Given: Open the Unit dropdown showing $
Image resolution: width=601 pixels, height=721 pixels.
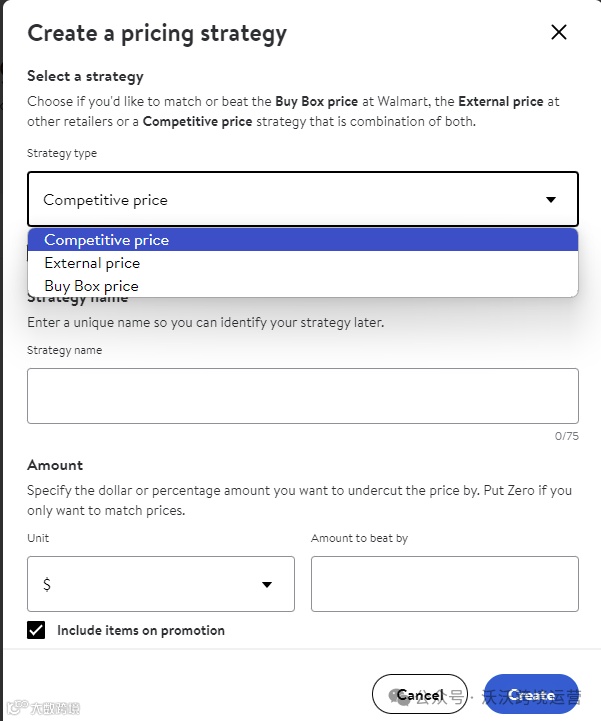Looking at the screenshot, I should (x=160, y=584).
